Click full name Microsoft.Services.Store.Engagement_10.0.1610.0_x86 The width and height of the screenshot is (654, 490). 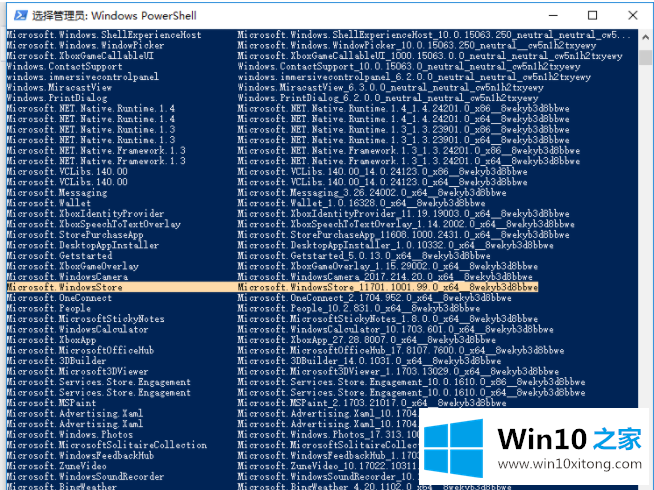coord(411,382)
